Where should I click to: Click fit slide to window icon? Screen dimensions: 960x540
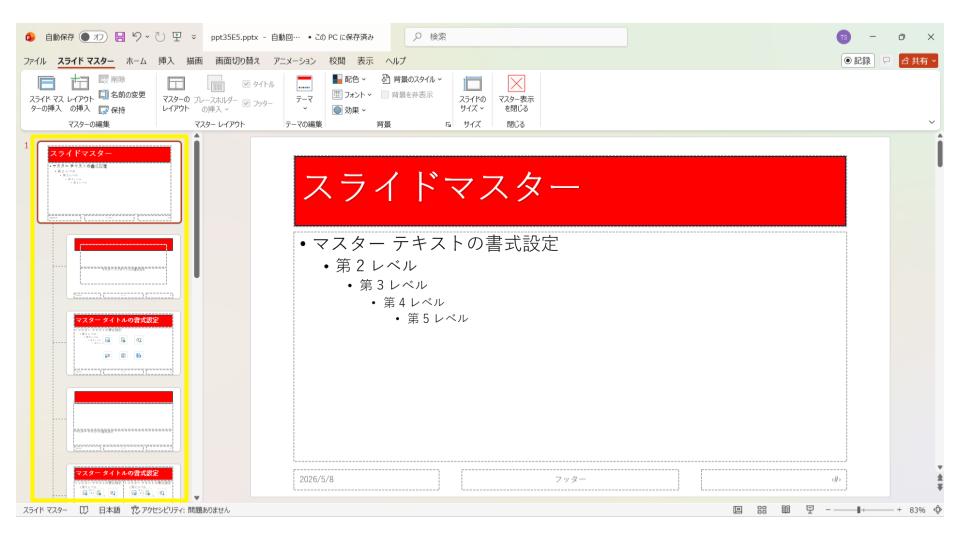coord(938,509)
